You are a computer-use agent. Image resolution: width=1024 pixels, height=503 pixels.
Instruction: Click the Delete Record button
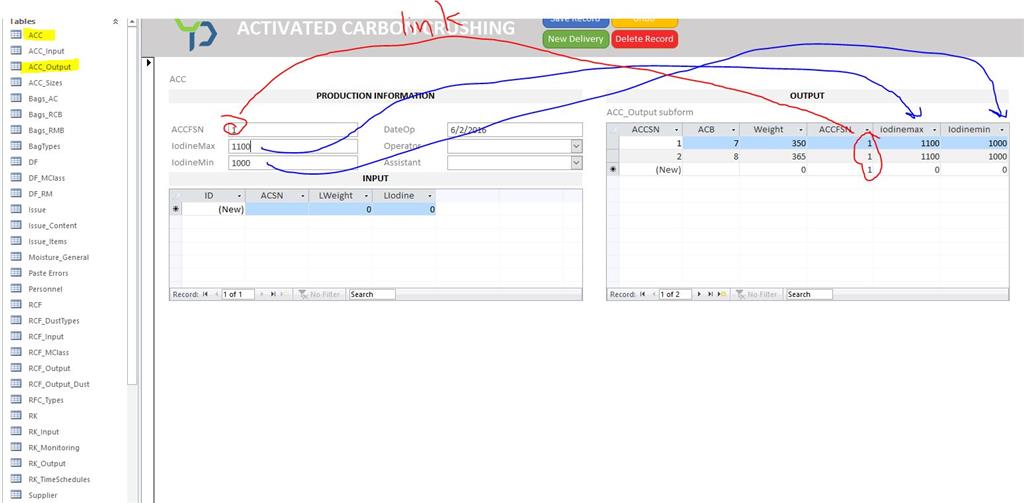point(644,39)
